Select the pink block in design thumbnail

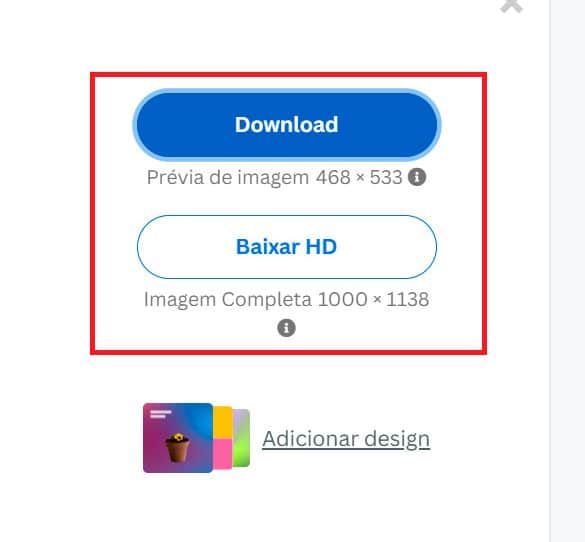[x=223, y=454]
